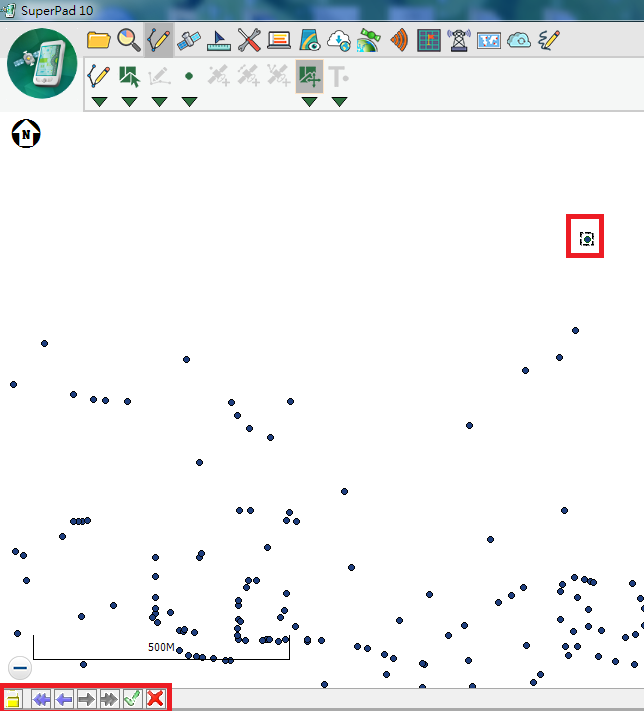Click the zoom out minus button
This screenshot has width=644, height=711.
click(x=20, y=667)
